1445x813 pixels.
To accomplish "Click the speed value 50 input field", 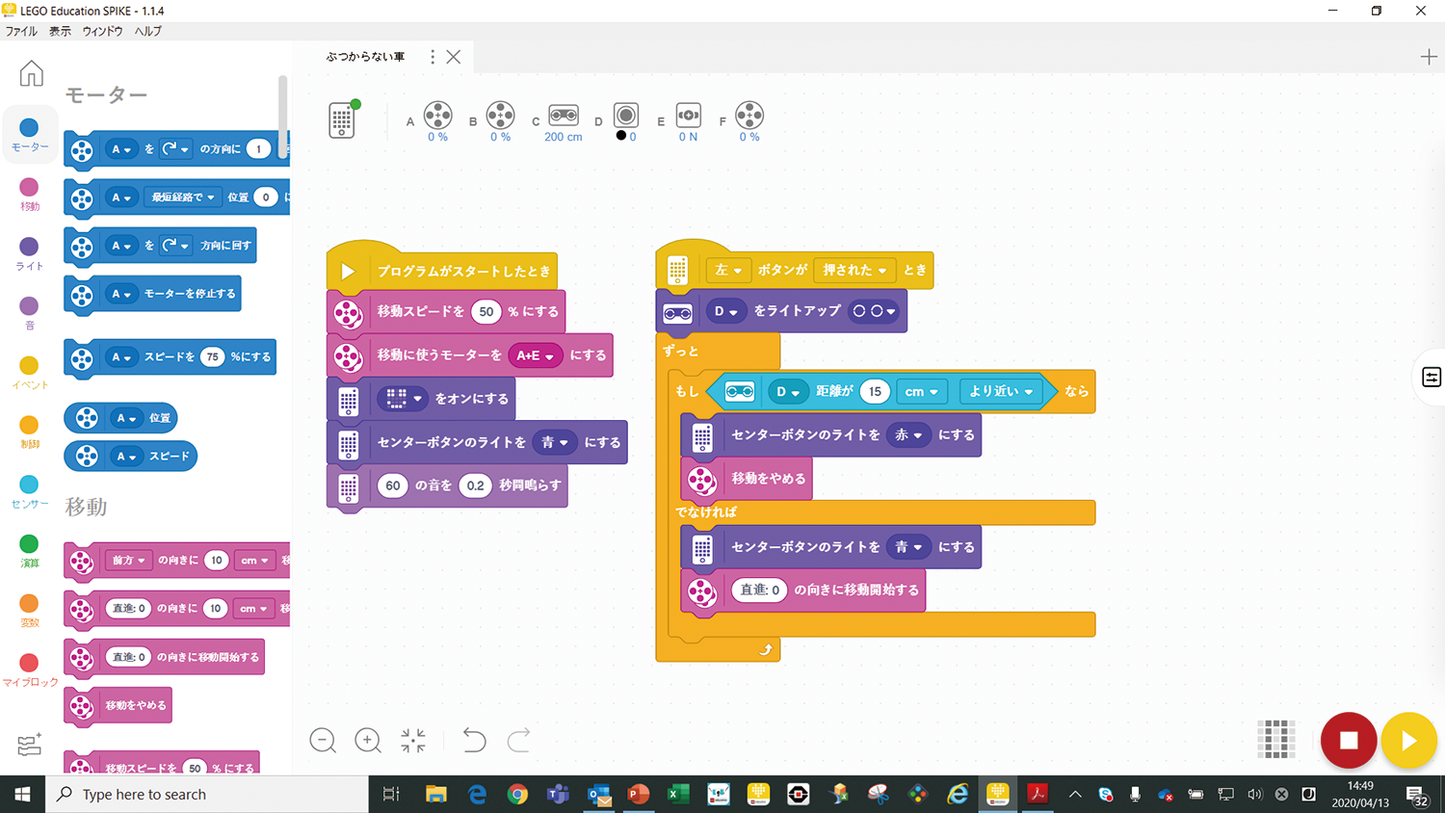I will click(x=486, y=312).
